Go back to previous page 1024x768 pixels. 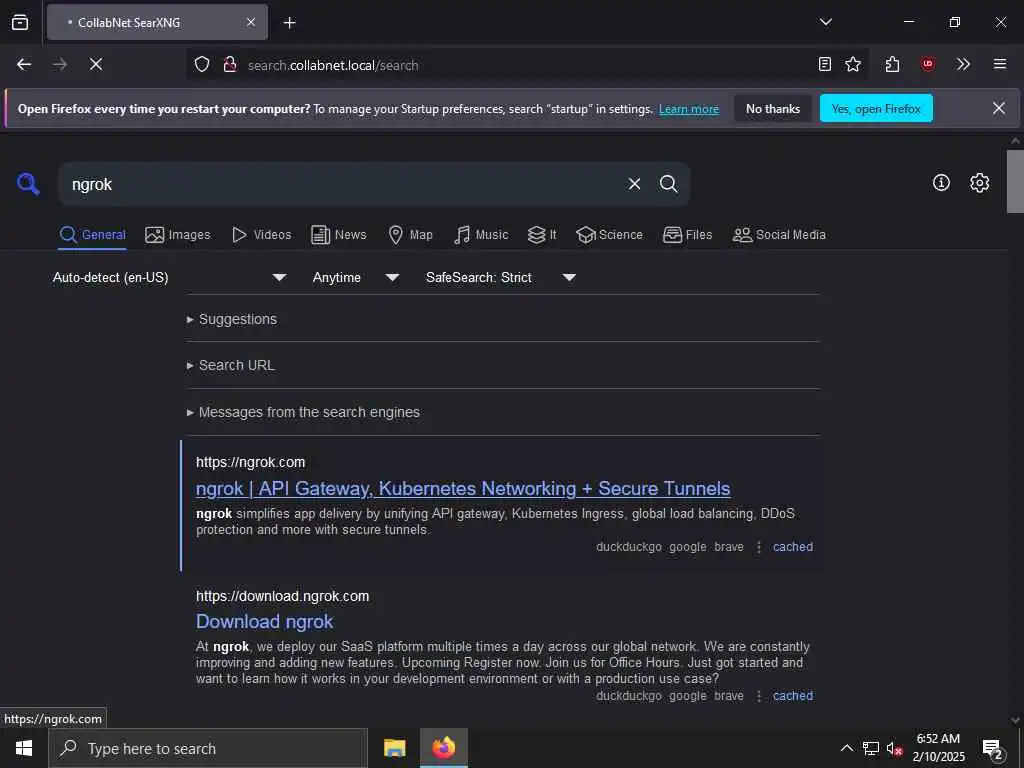[x=24, y=64]
